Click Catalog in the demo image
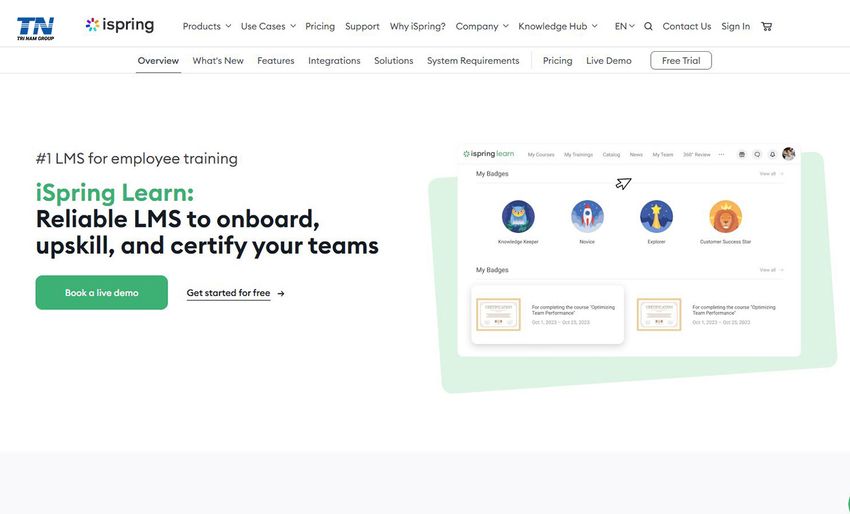The height and width of the screenshot is (514, 850). pos(611,155)
